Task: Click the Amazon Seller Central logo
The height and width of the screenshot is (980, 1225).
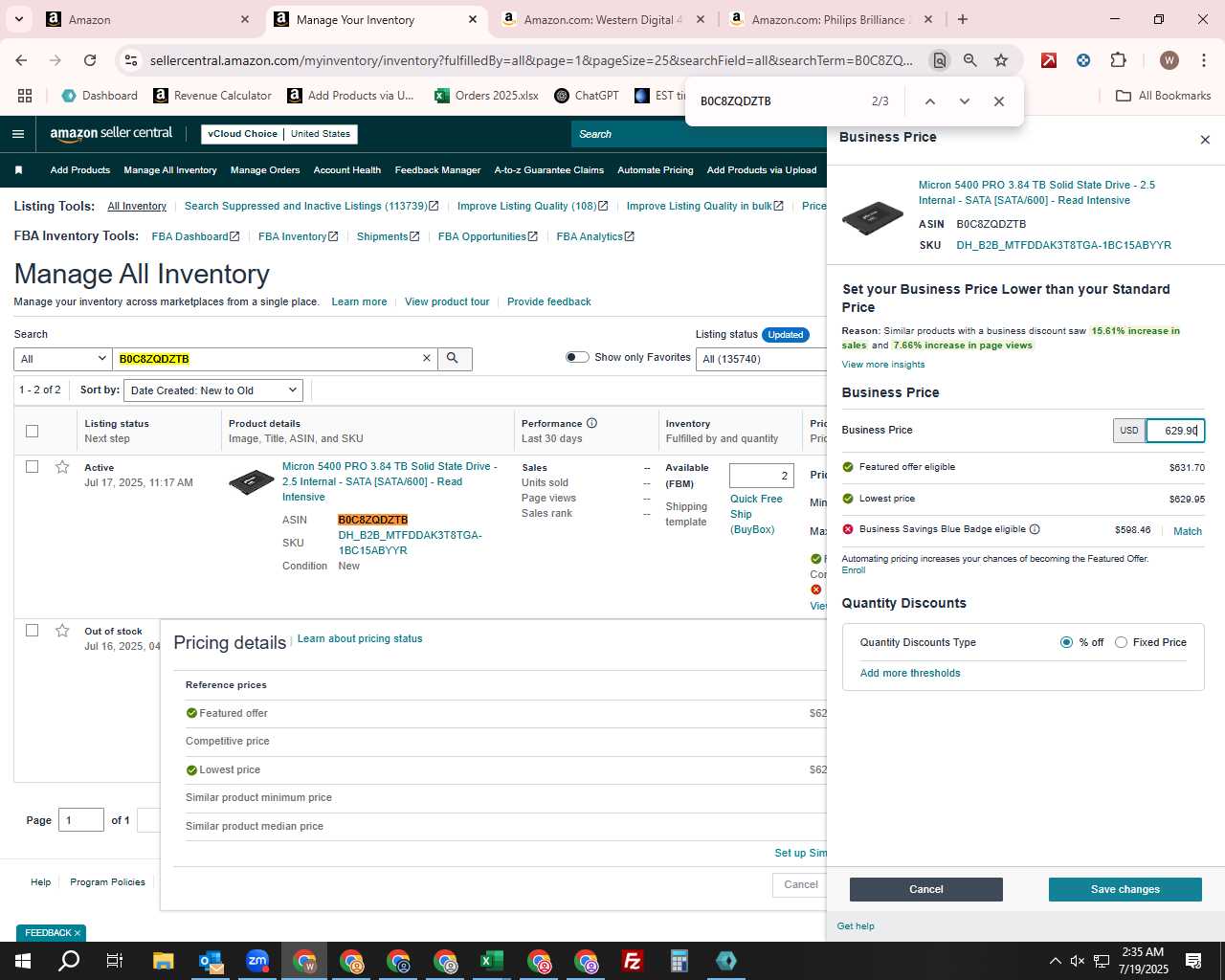Action: (111, 134)
